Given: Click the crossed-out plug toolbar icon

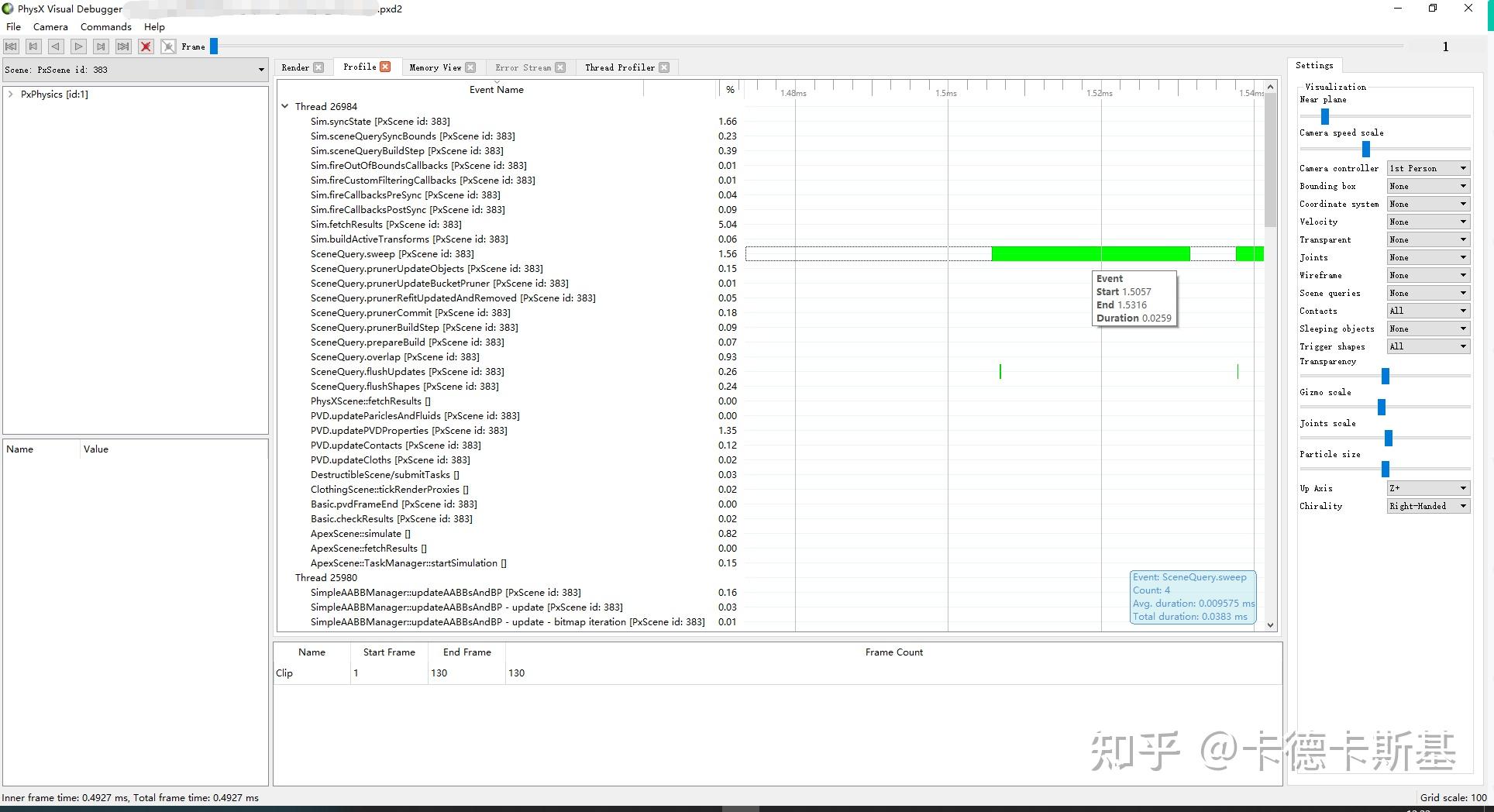Looking at the screenshot, I should coord(168,46).
